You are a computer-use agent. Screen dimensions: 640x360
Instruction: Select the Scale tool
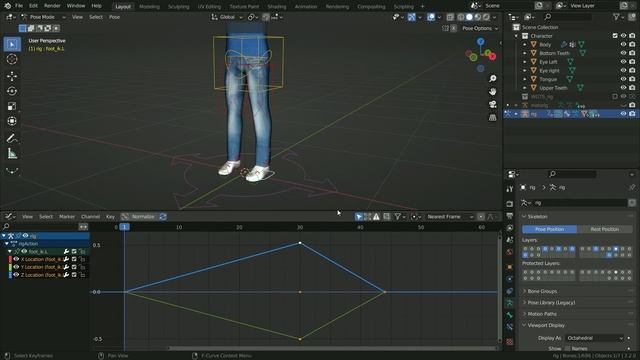pyautogui.click(x=12, y=106)
